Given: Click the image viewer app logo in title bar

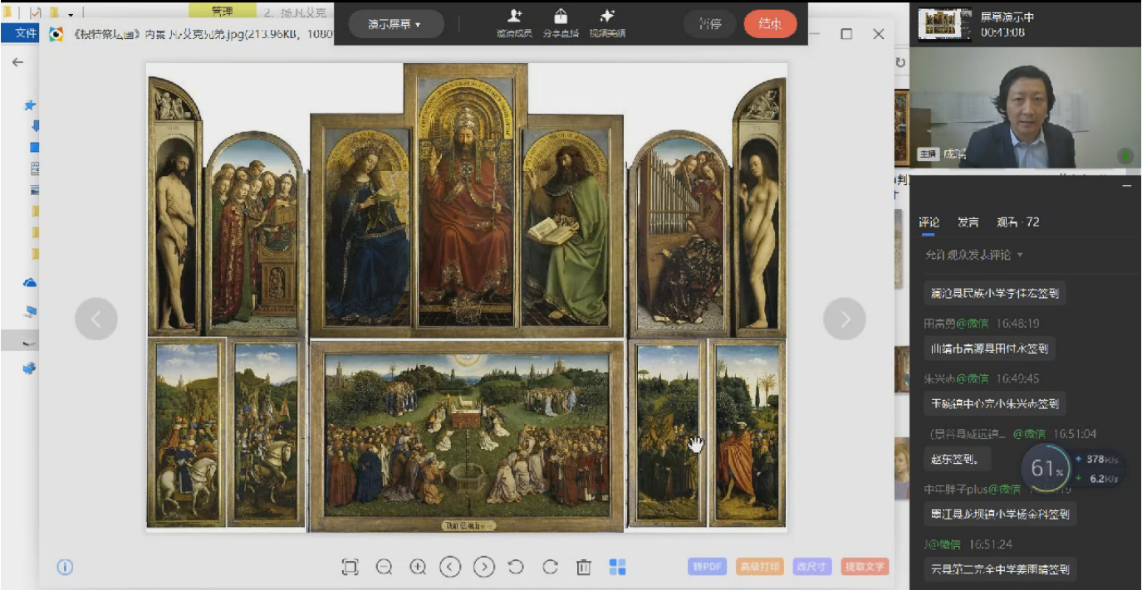Looking at the screenshot, I should (x=55, y=34).
